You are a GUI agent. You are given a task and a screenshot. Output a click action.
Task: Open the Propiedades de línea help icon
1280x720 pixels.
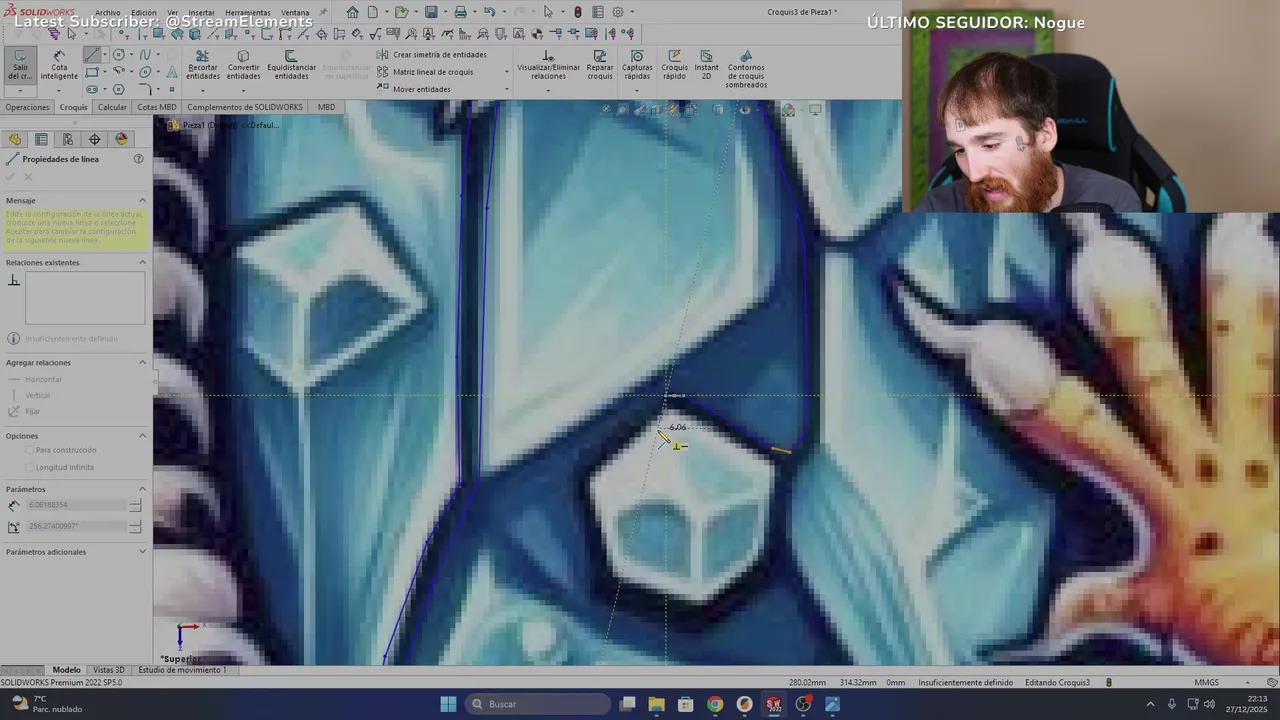click(x=139, y=159)
